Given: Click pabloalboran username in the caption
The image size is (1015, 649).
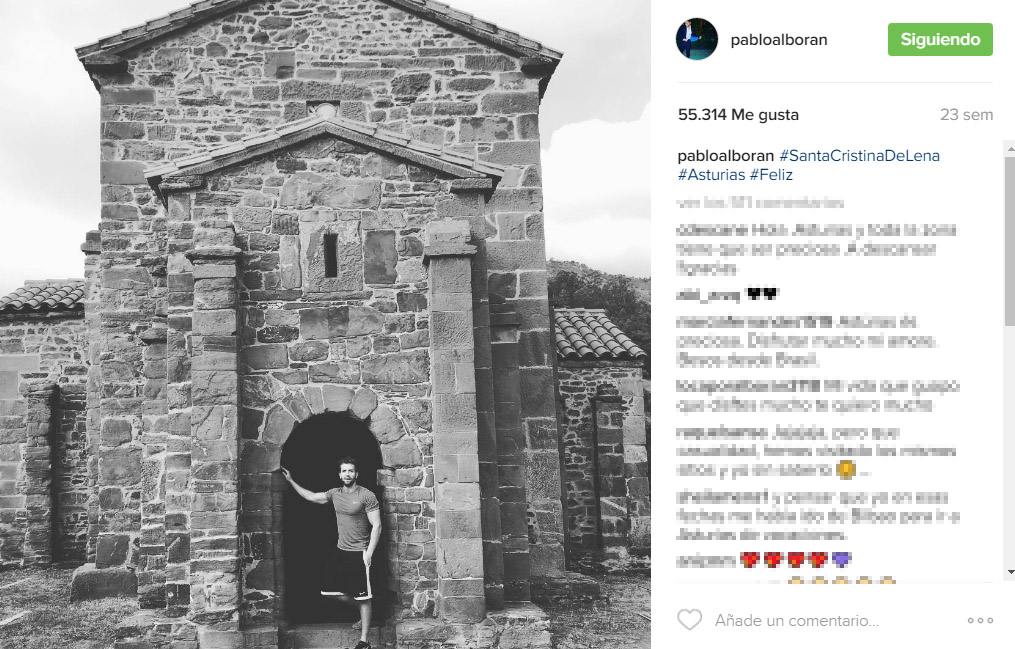Looking at the screenshot, I should tap(726, 155).
